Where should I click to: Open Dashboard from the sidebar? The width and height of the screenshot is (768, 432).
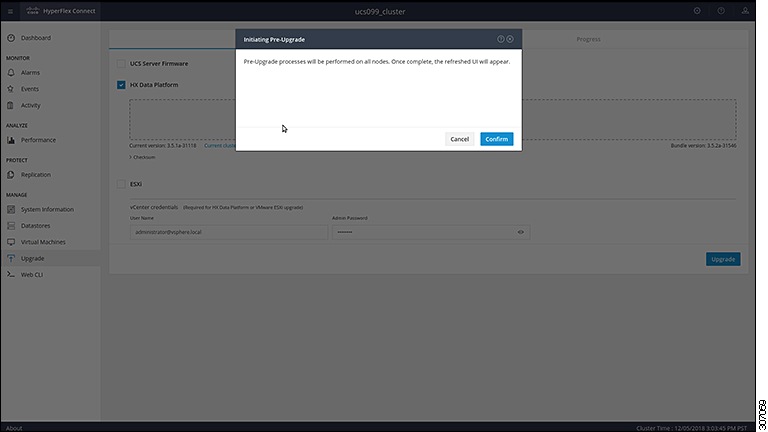point(35,38)
